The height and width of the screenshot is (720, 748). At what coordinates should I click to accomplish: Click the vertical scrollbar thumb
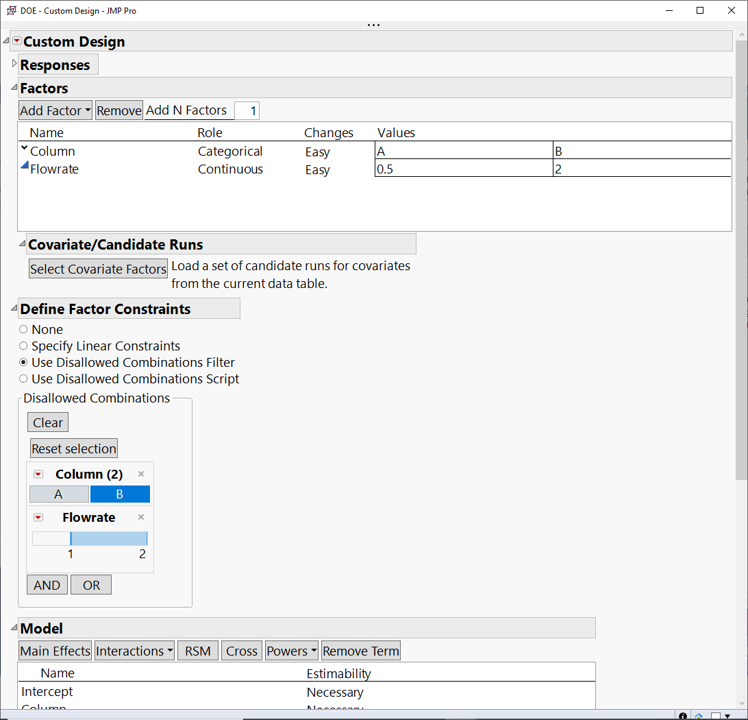pyautogui.click(x=741, y=260)
